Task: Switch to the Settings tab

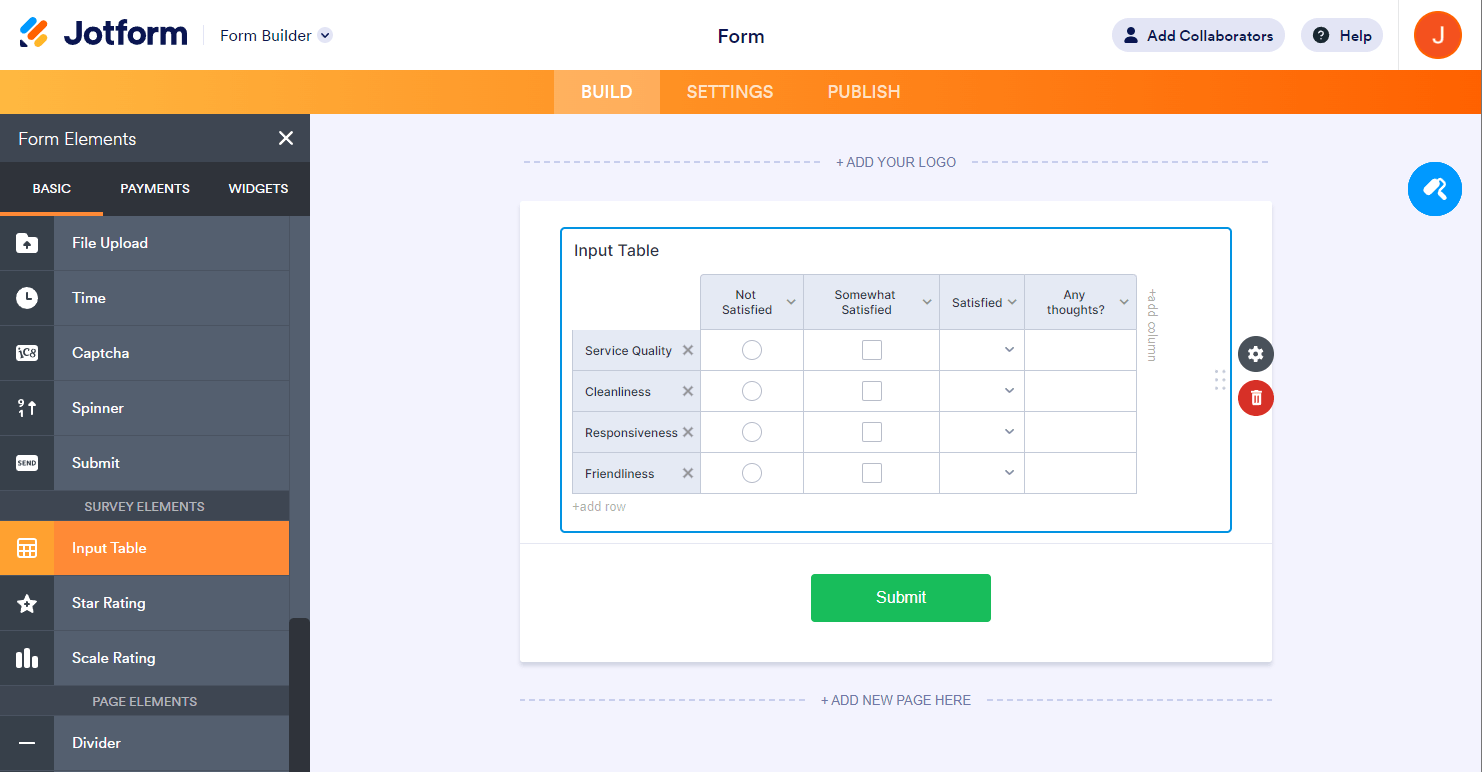Action: [x=730, y=92]
